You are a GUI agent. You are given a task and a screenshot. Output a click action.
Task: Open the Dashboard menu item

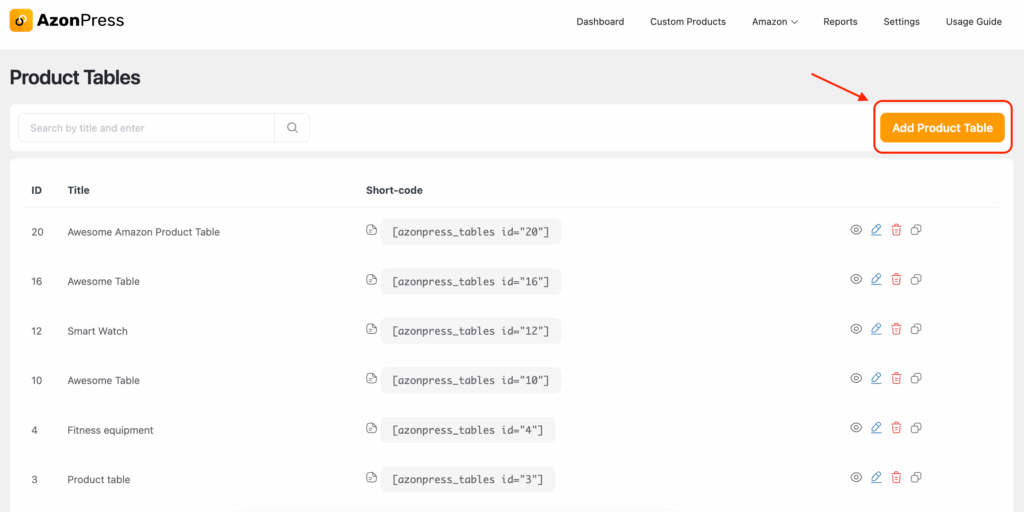tap(600, 22)
